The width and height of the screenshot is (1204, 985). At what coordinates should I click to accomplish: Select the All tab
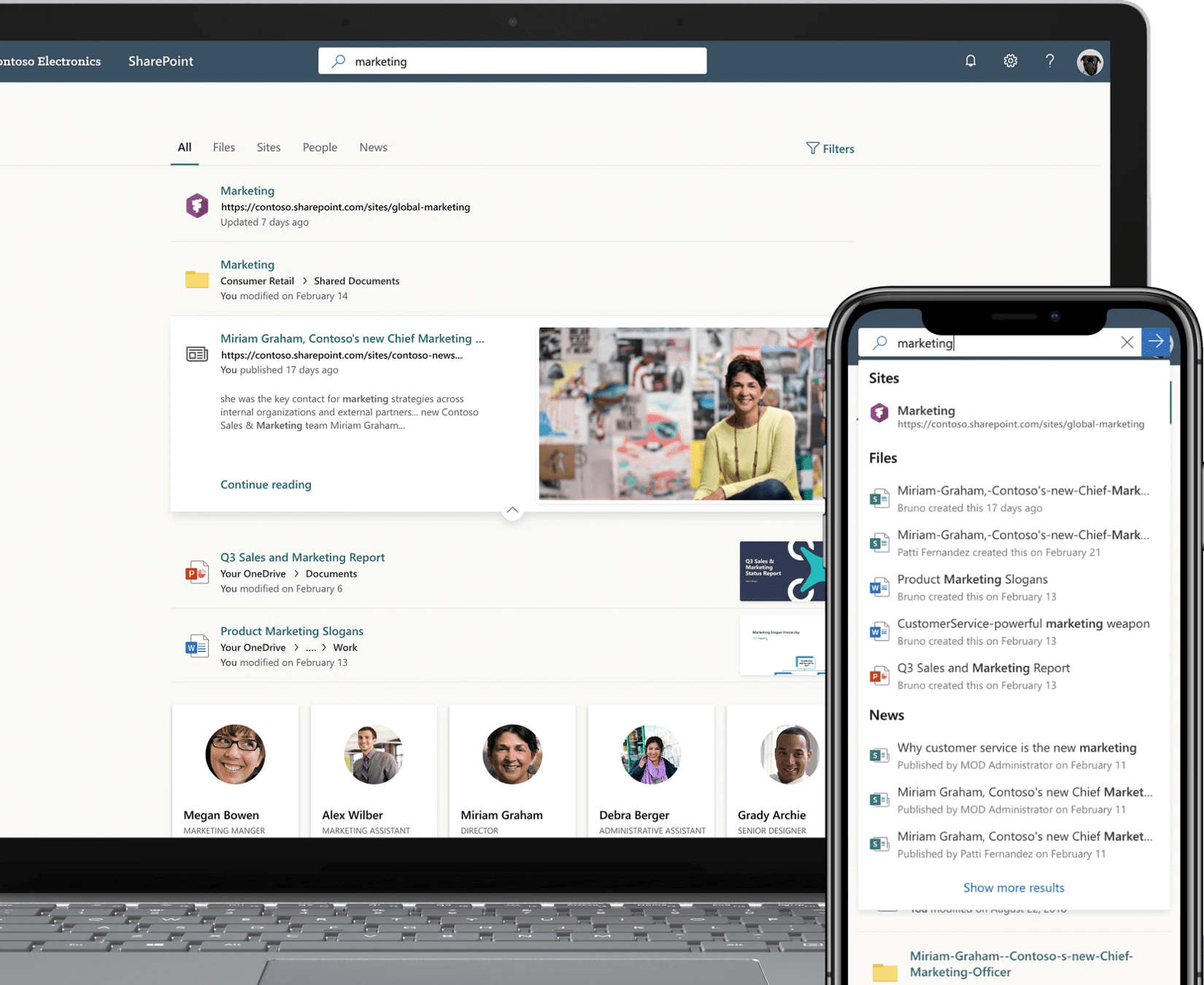185,147
